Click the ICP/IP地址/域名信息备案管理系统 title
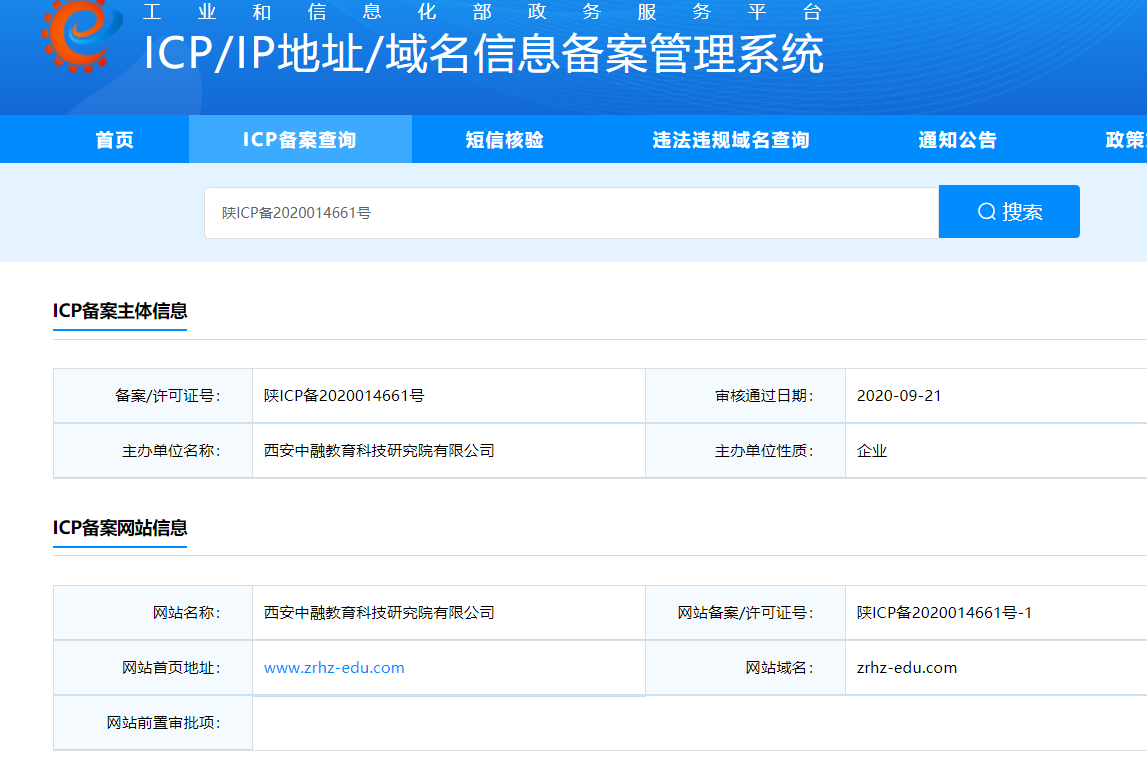 [x=483, y=55]
